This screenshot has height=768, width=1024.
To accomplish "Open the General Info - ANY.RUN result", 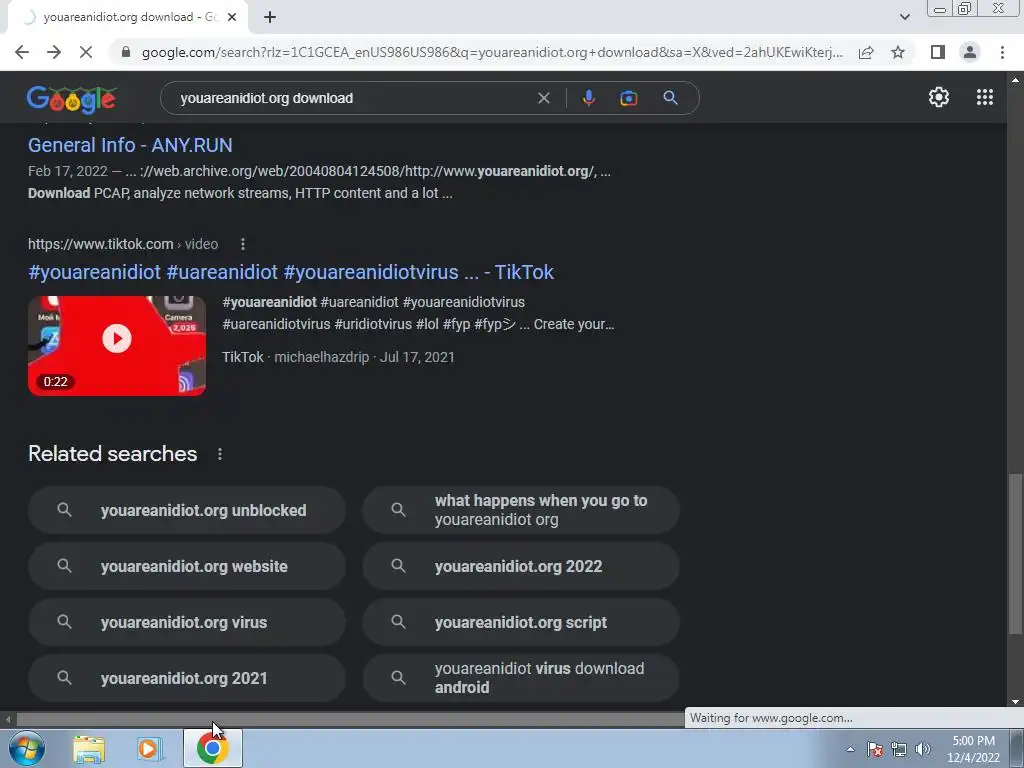I will pos(130,145).
